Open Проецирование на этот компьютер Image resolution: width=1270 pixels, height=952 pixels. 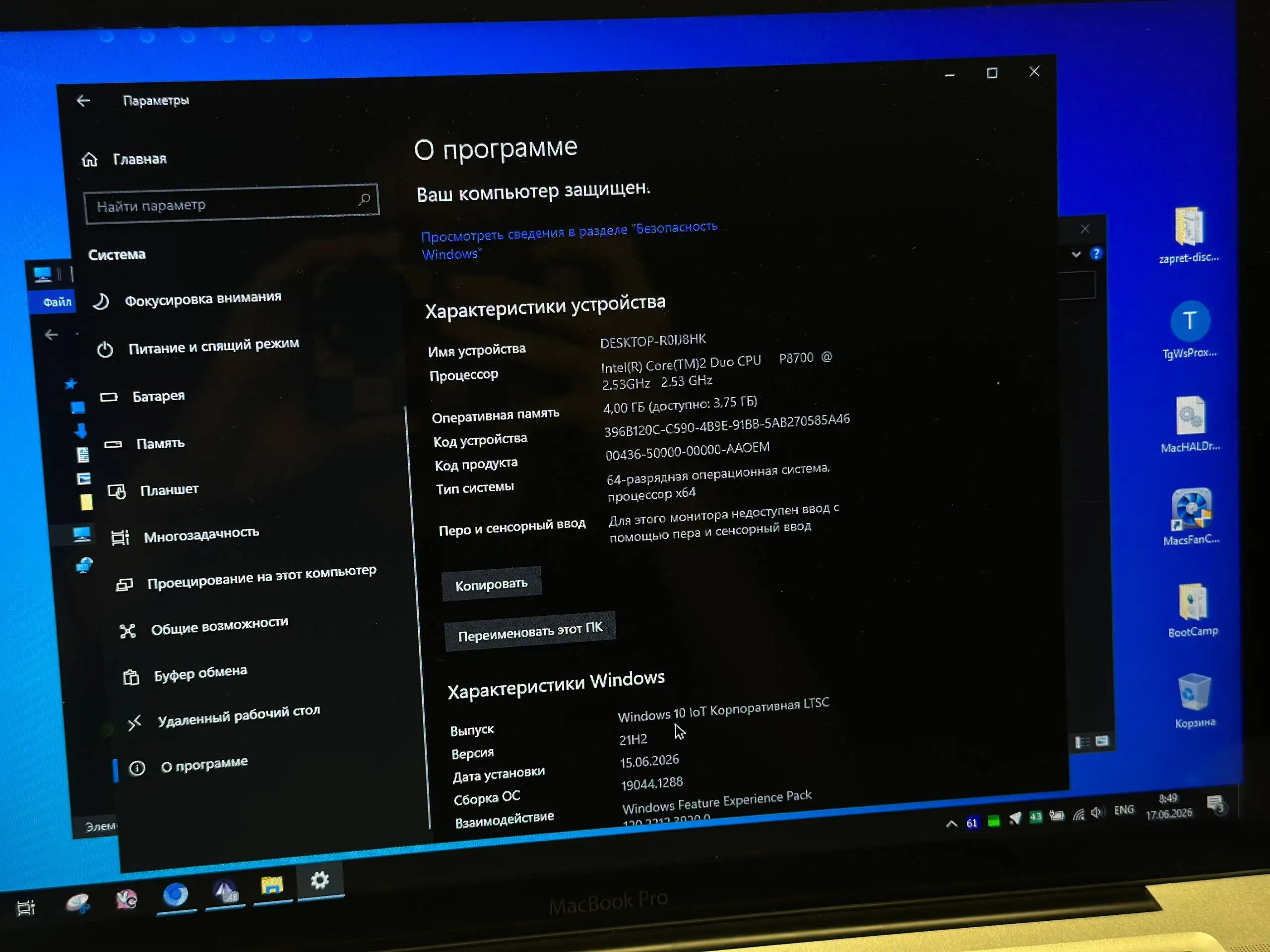click(x=246, y=577)
